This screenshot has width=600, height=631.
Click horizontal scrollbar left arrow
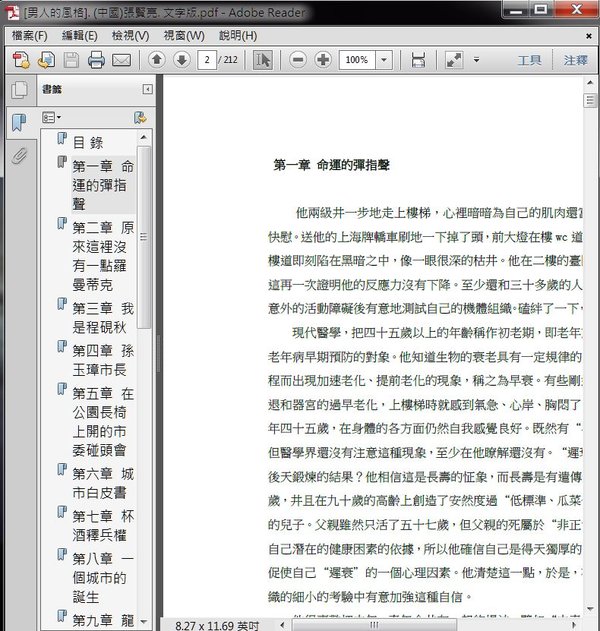pos(282,625)
